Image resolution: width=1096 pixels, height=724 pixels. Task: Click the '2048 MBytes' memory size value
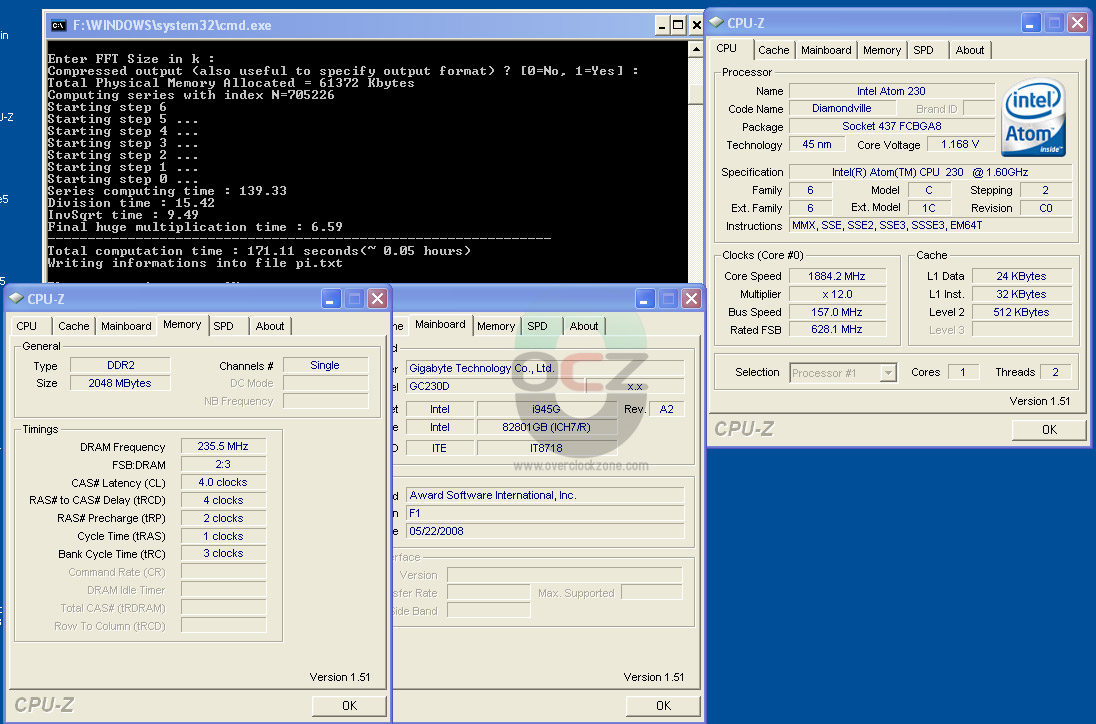coord(120,383)
